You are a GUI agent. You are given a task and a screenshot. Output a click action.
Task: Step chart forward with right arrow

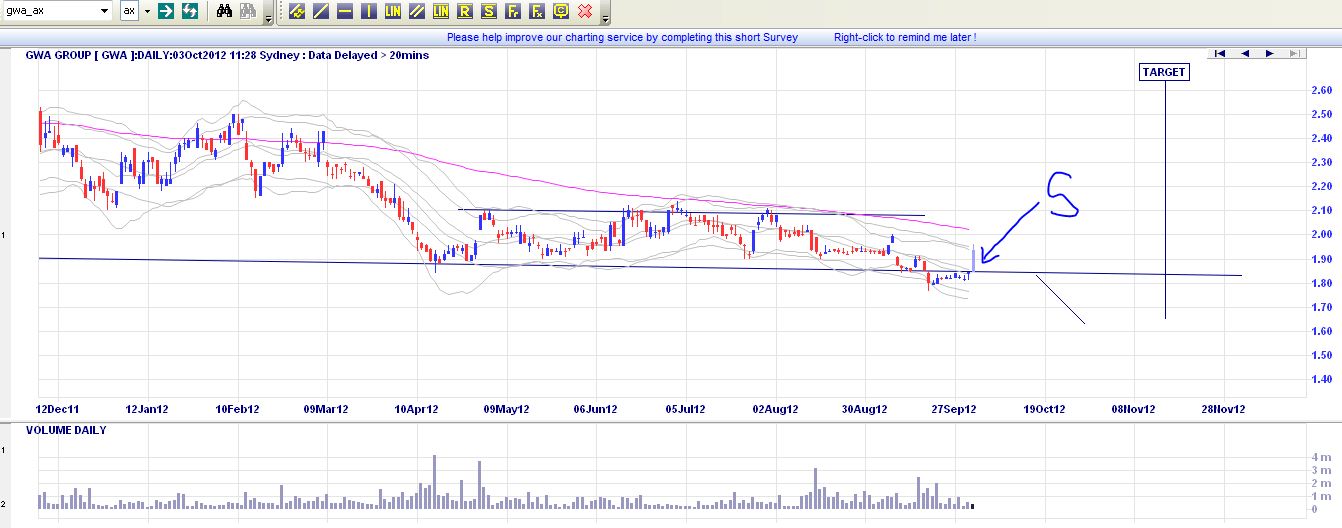[x=1269, y=54]
